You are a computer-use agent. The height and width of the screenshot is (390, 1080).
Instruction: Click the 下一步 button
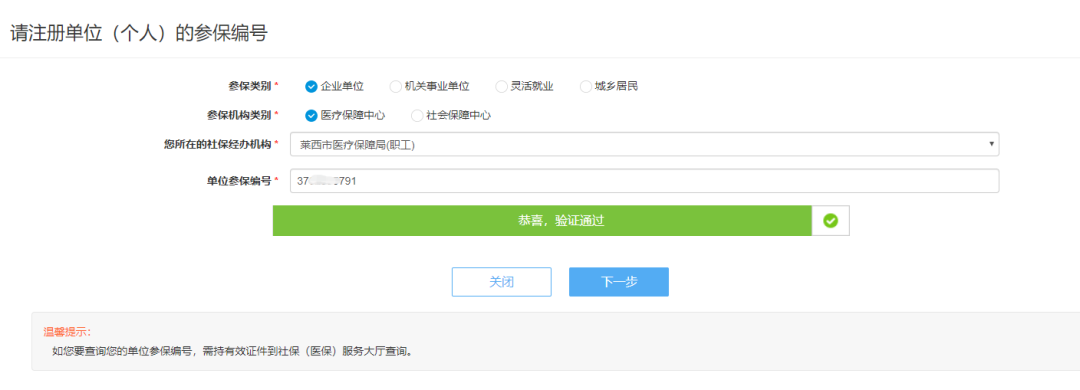[619, 282]
